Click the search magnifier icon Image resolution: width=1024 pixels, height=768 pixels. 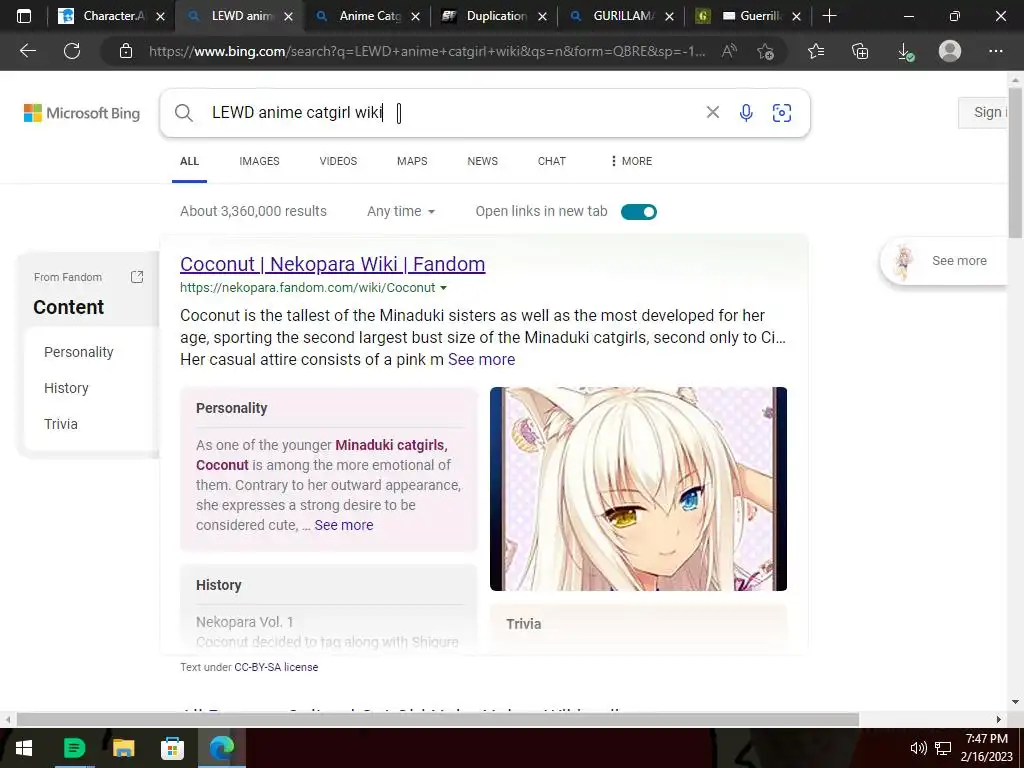[184, 113]
